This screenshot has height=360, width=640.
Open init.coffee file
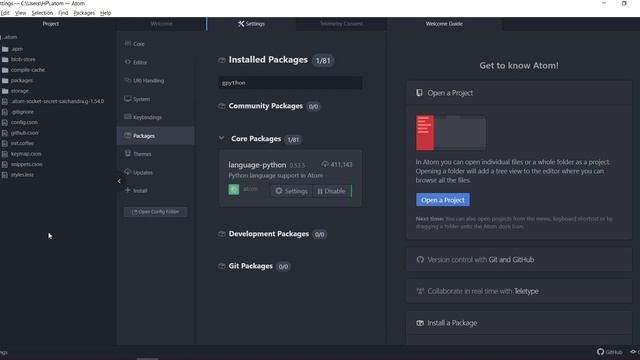[22, 143]
